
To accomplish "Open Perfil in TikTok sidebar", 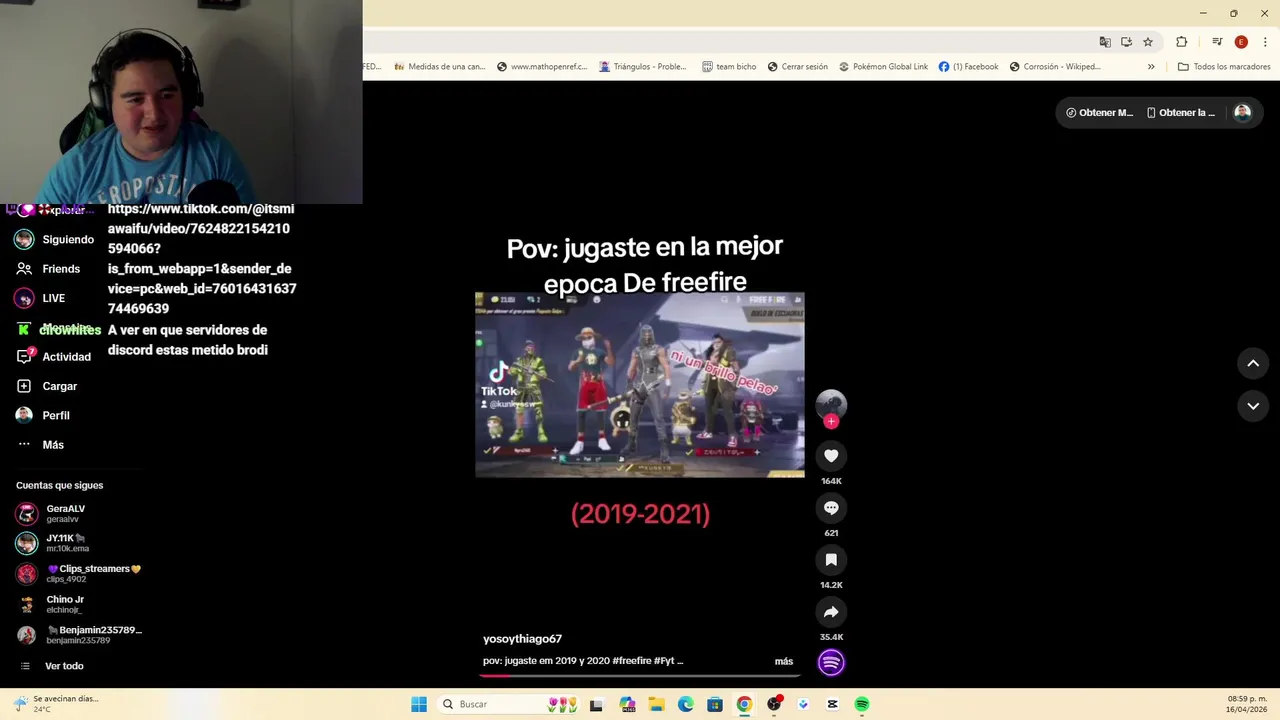I will point(44,415).
